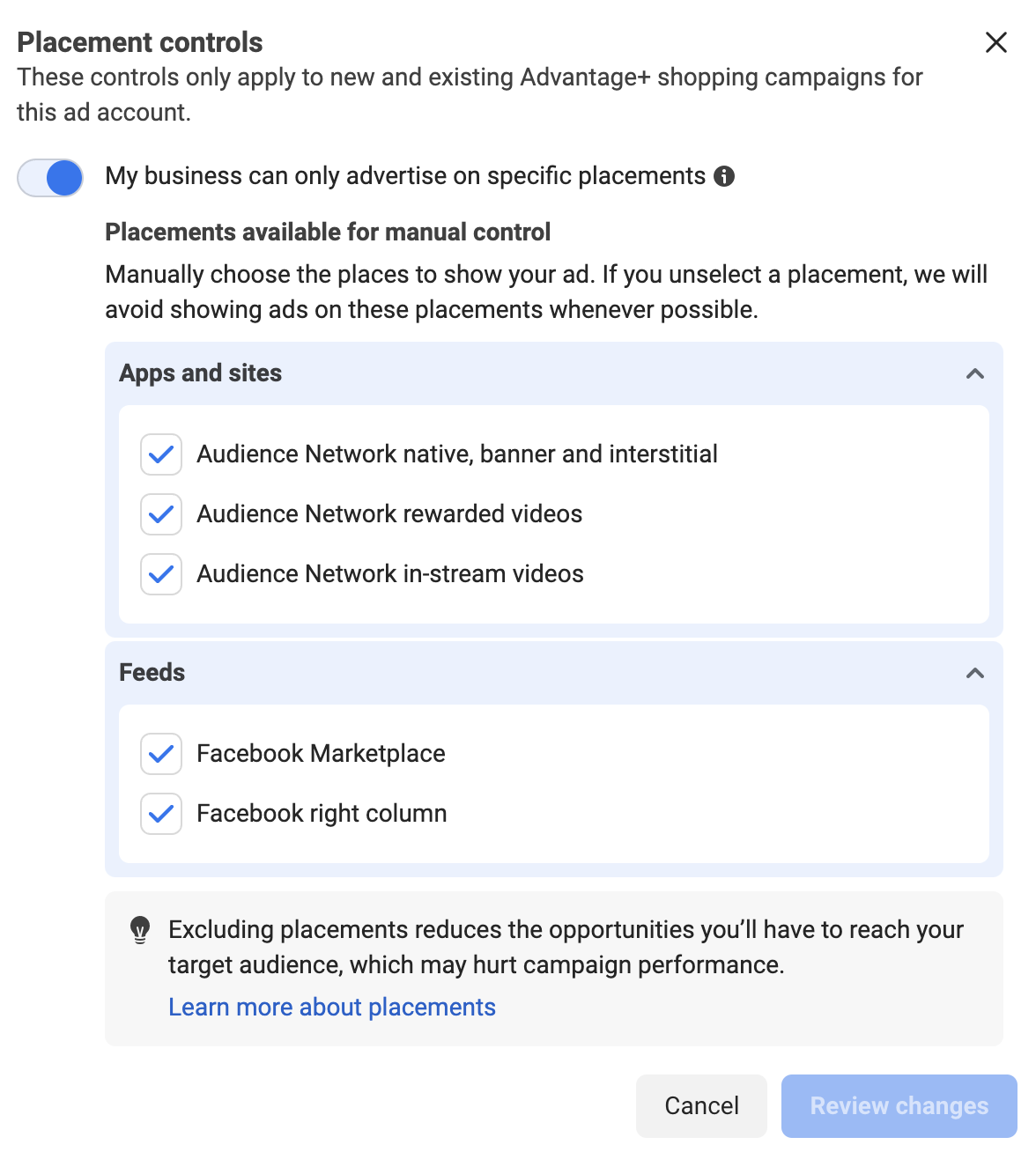Uncheck Audience Network rewarded videos
This screenshot has width=1036, height=1152.
click(x=161, y=514)
